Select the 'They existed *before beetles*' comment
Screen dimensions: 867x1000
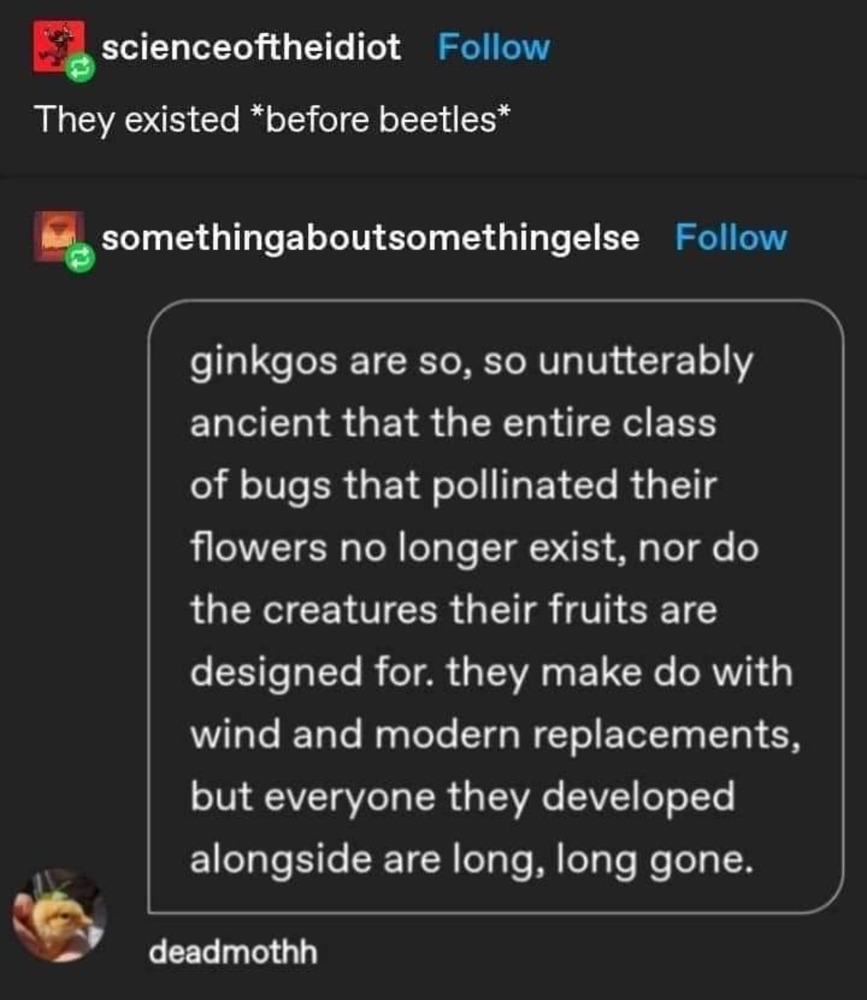click(273, 120)
